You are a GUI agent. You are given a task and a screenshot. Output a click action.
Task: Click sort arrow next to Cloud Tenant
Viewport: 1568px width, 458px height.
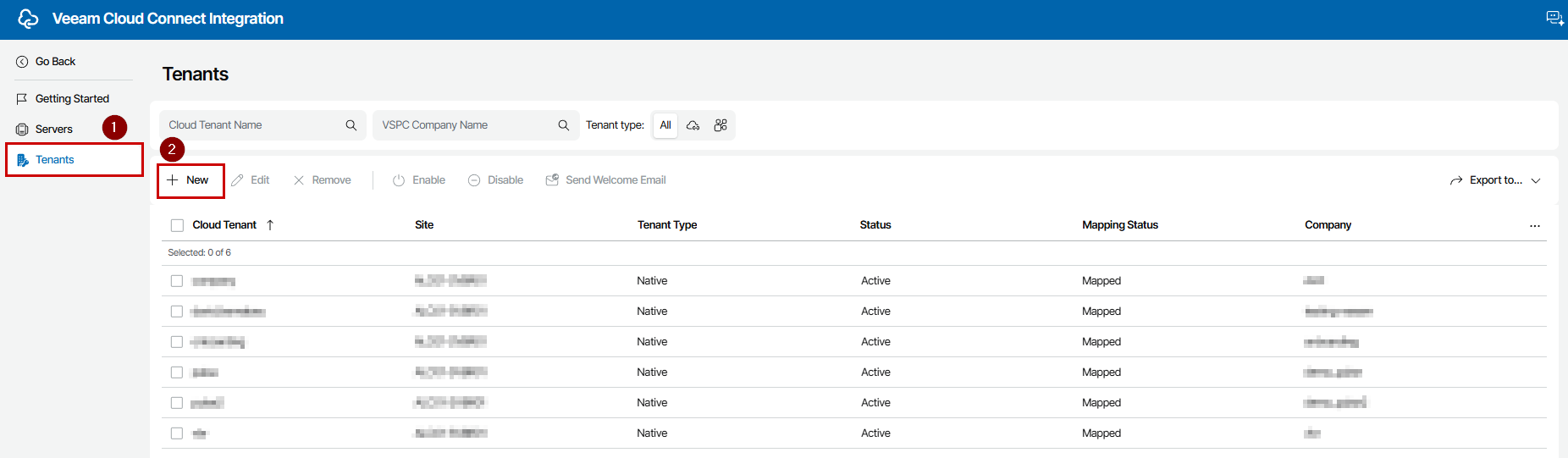coord(270,225)
